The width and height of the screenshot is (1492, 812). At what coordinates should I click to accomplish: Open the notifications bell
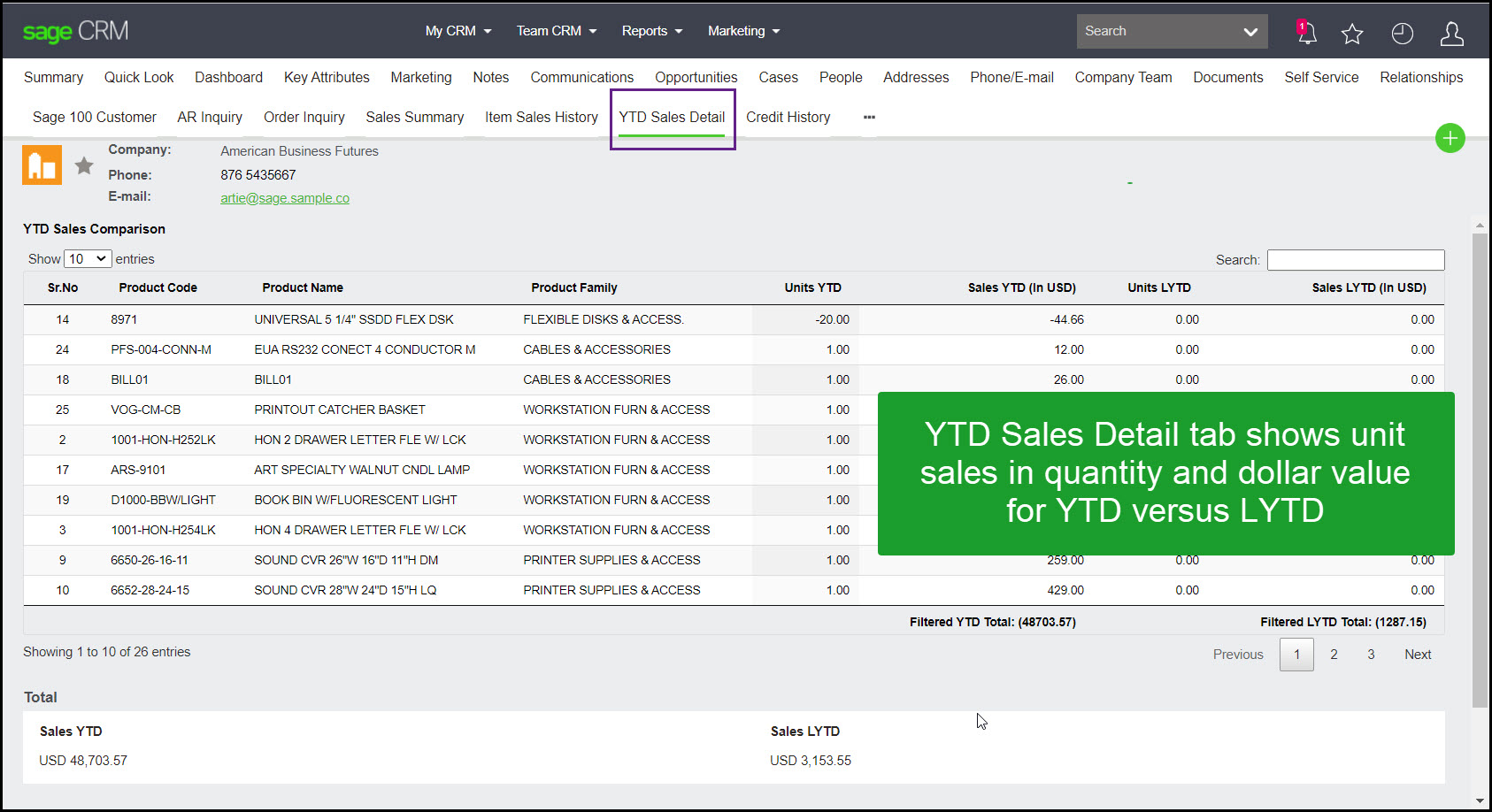[1306, 33]
